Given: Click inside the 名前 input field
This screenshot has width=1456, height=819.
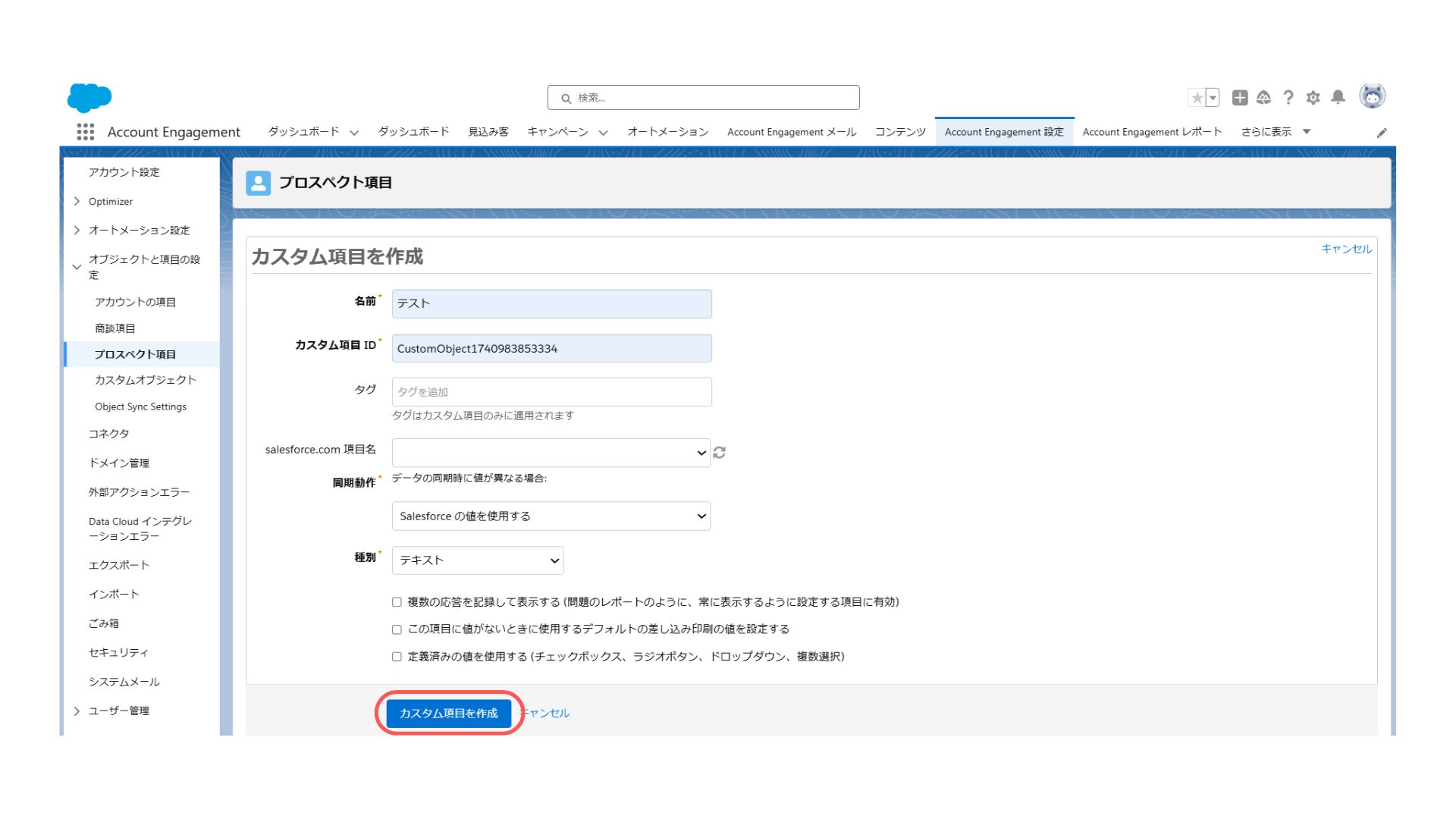Looking at the screenshot, I should (x=551, y=303).
